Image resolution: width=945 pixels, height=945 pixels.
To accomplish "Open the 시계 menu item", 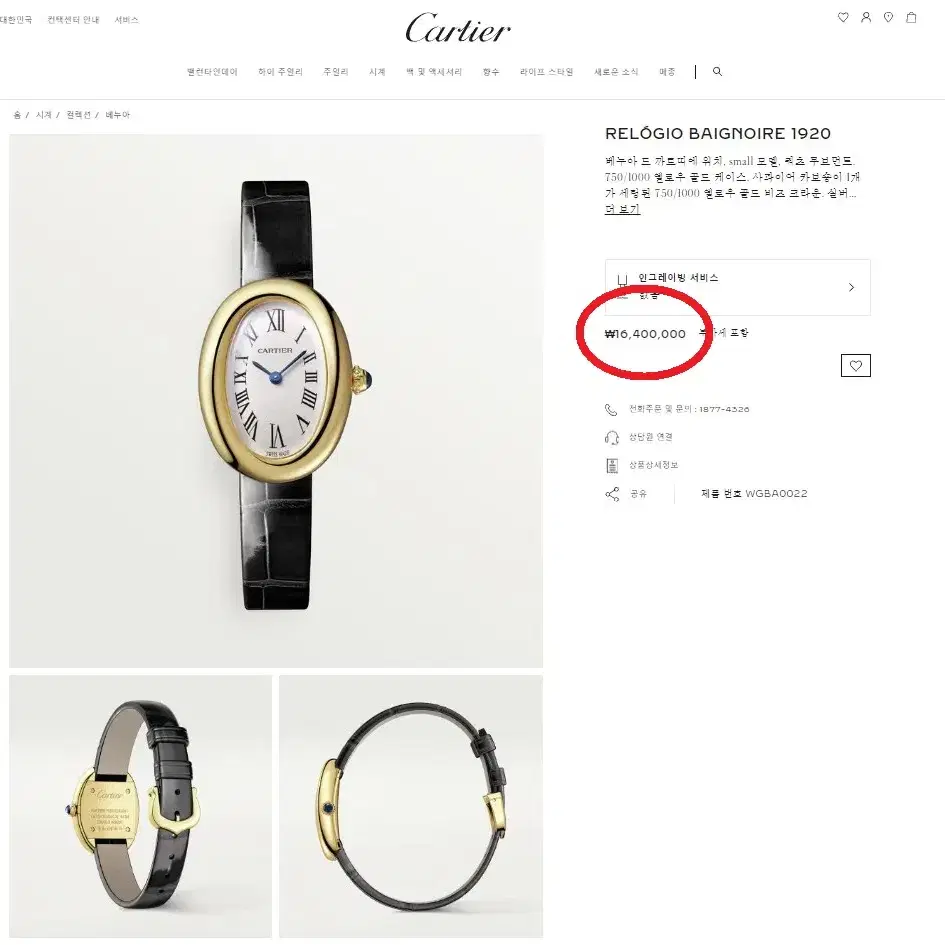I will [377, 72].
